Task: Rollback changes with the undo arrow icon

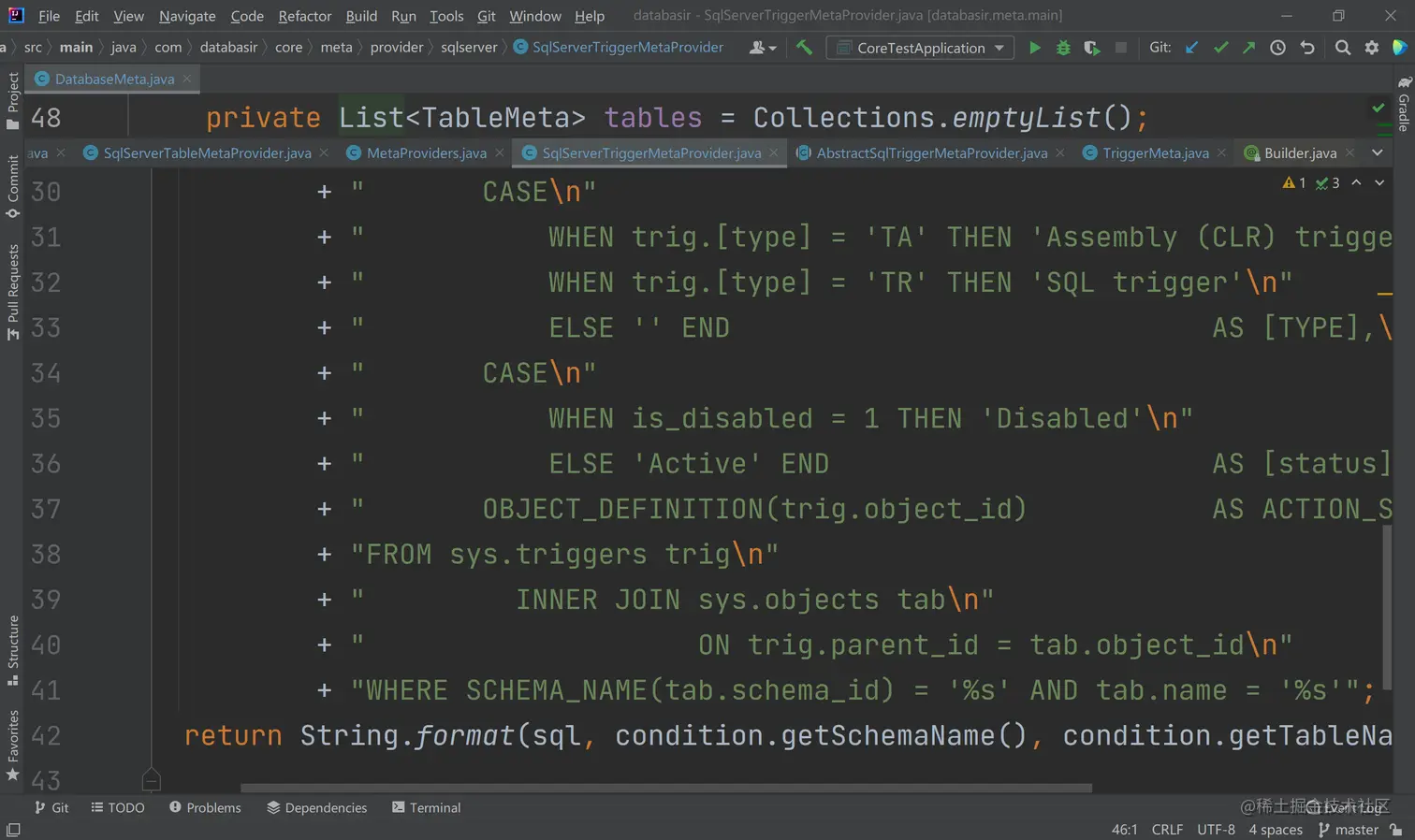Action: tap(1307, 48)
